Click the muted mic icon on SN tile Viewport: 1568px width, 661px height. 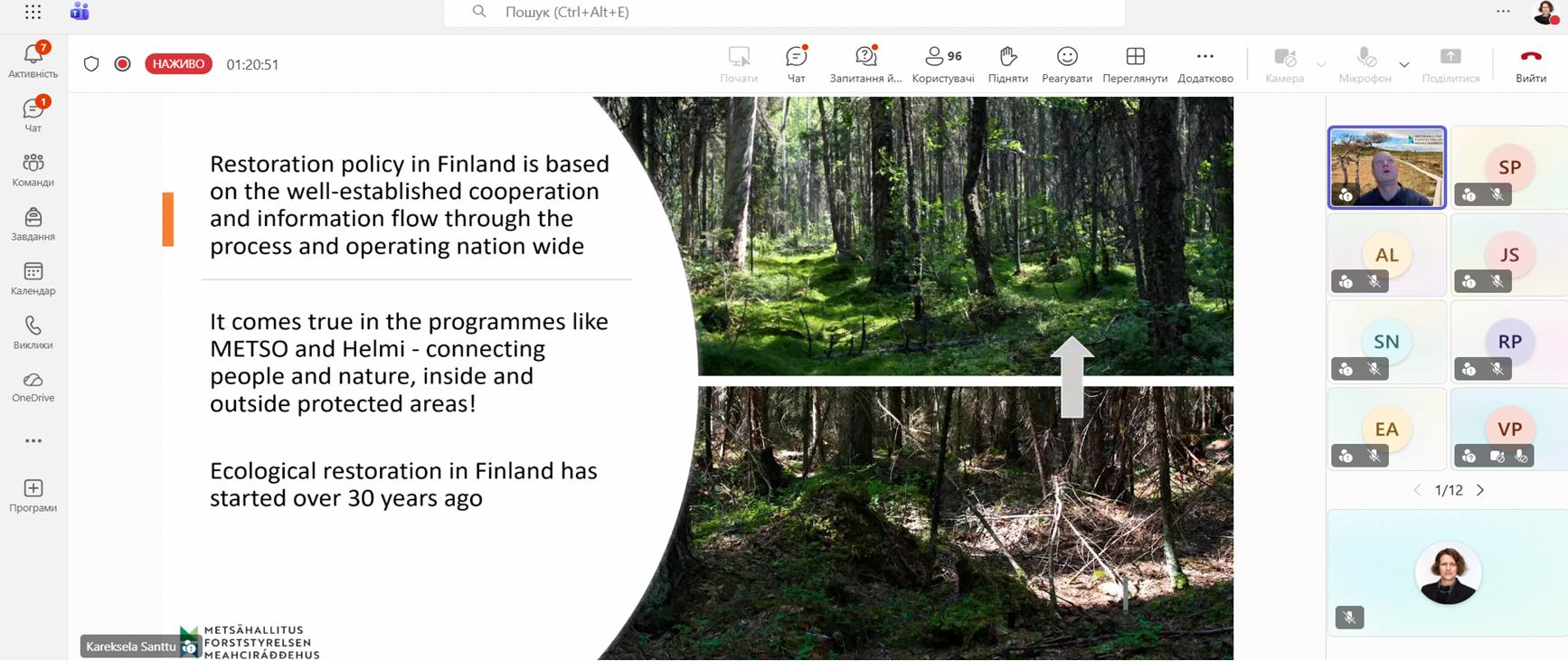(1374, 369)
